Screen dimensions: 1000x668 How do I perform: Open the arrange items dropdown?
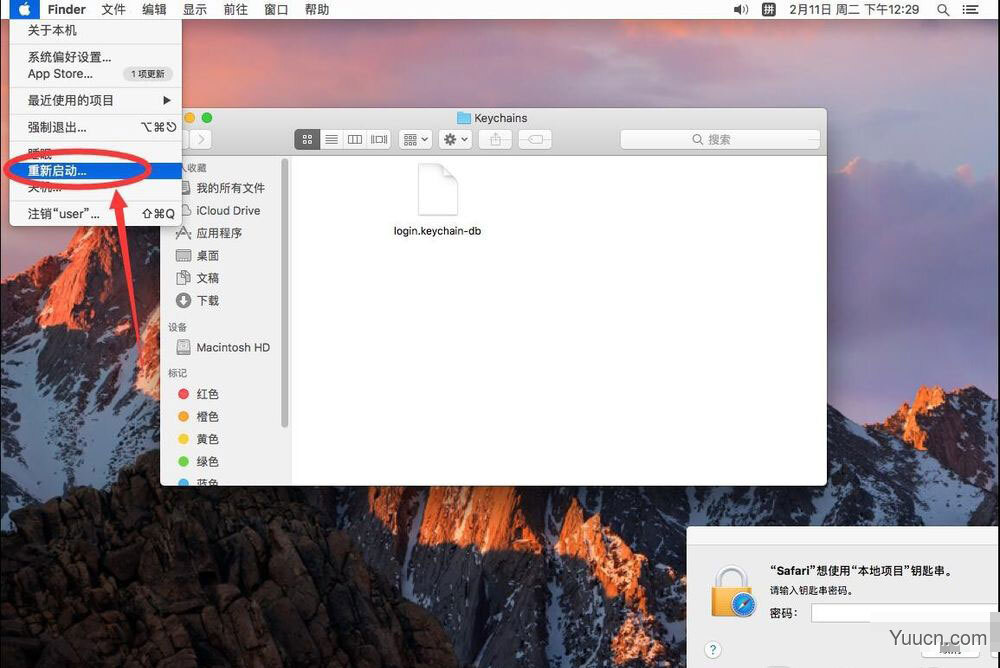(x=415, y=139)
